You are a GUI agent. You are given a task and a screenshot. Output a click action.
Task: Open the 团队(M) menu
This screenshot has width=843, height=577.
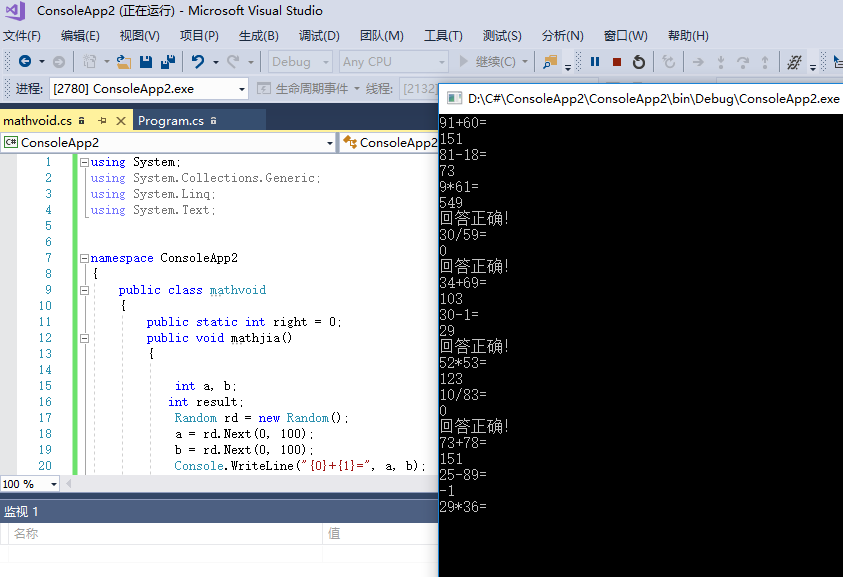(382, 36)
